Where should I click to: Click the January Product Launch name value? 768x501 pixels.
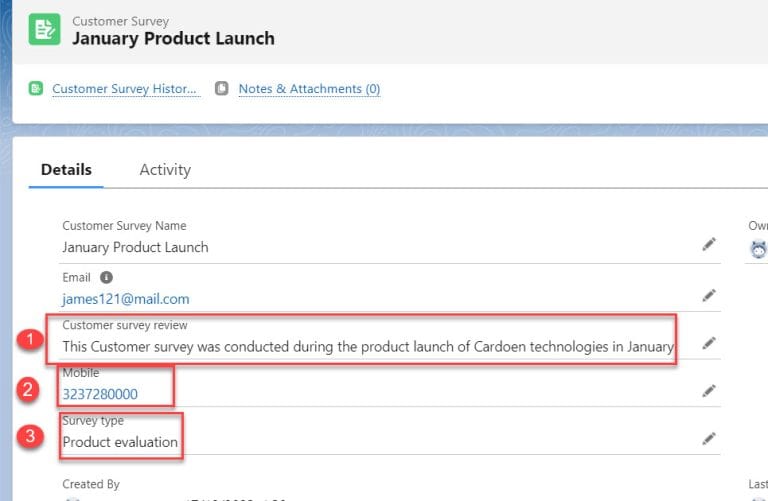pos(135,247)
